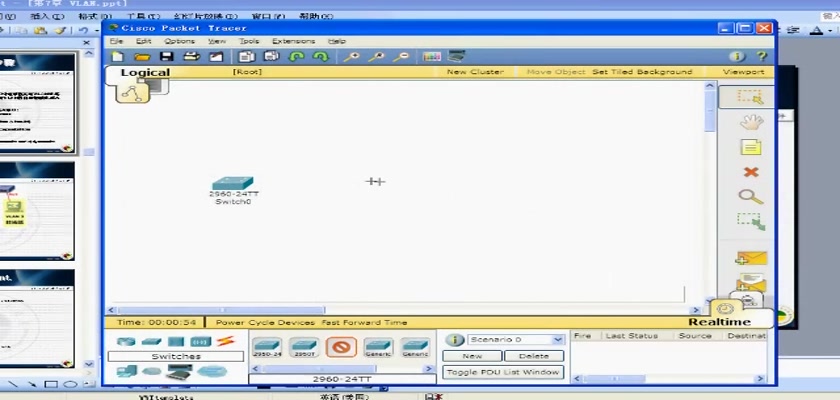Open the Options menu
Viewport: 840px width, 400px height.
click(179, 41)
